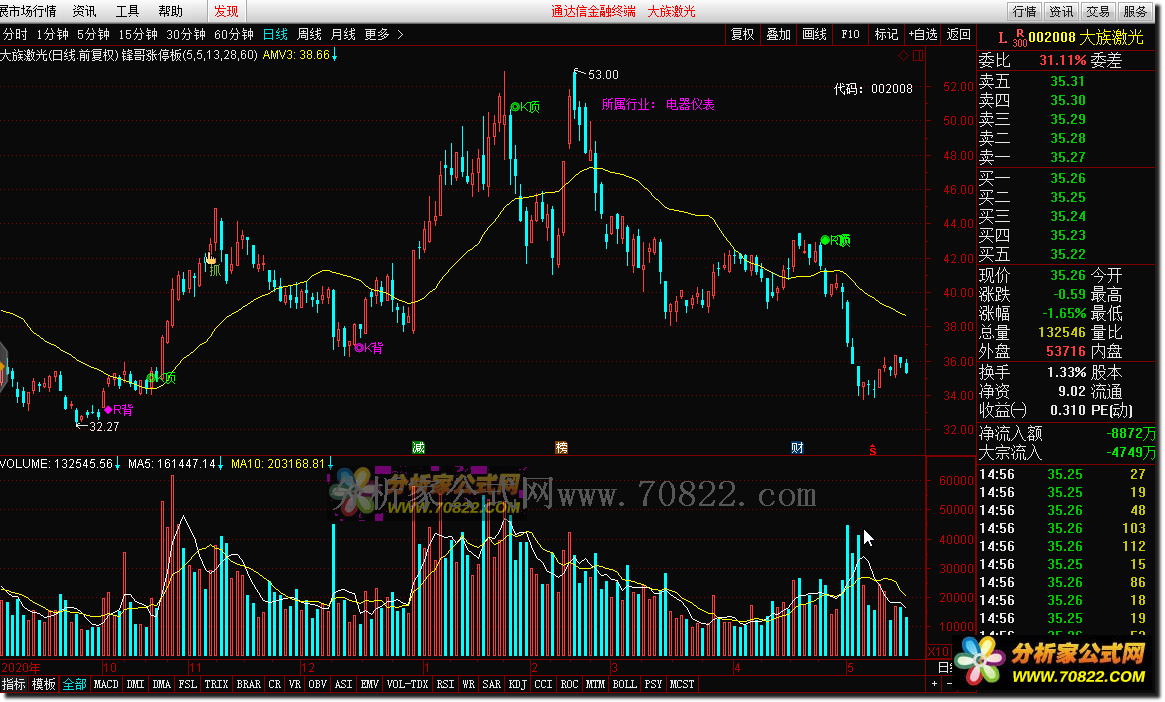Screen dimensions: 1165x702
Task: Click the 叠加 overlay button
Action: click(778, 34)
